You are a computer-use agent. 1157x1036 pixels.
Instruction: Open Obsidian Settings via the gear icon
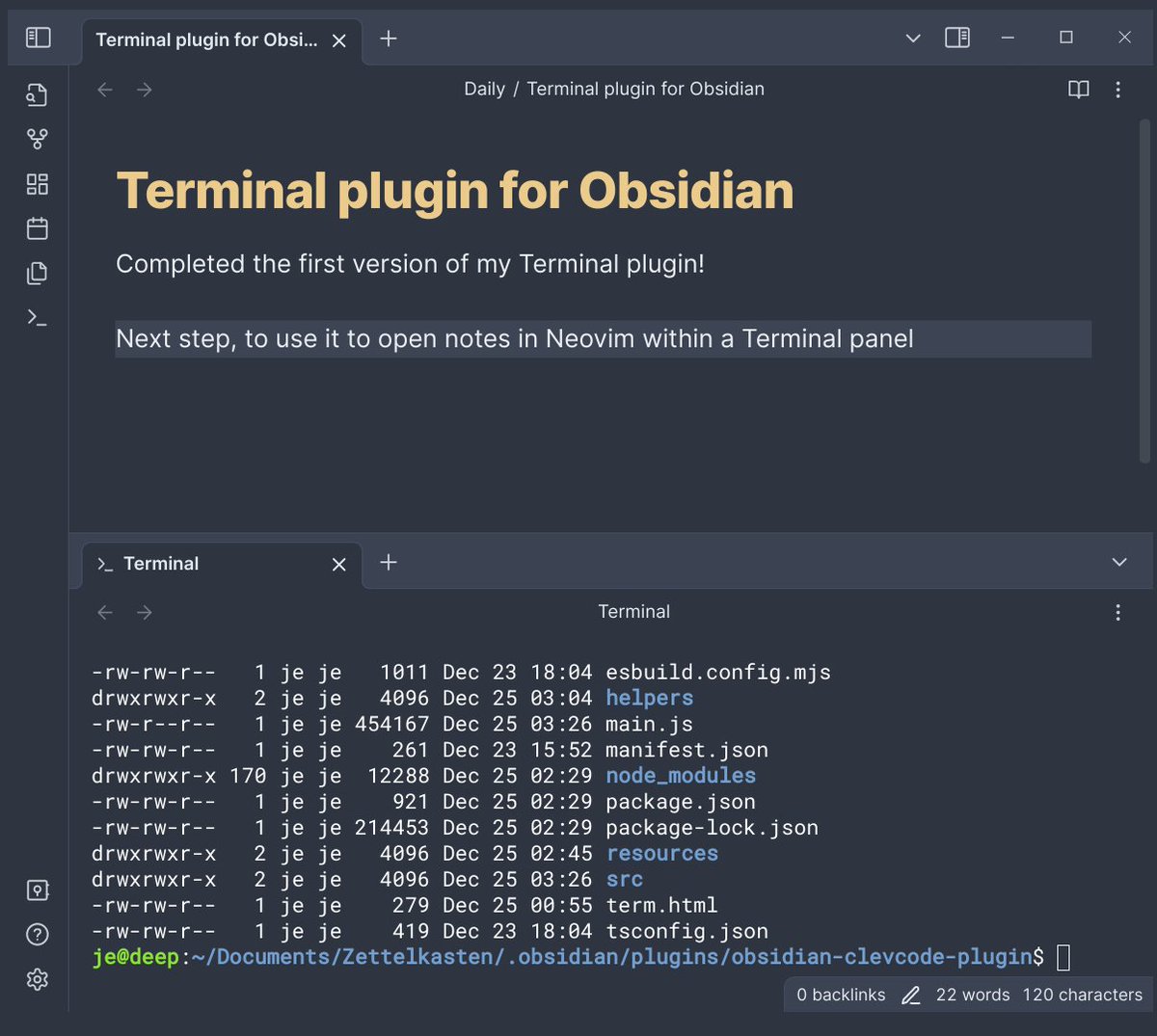(x=37, y=979)
